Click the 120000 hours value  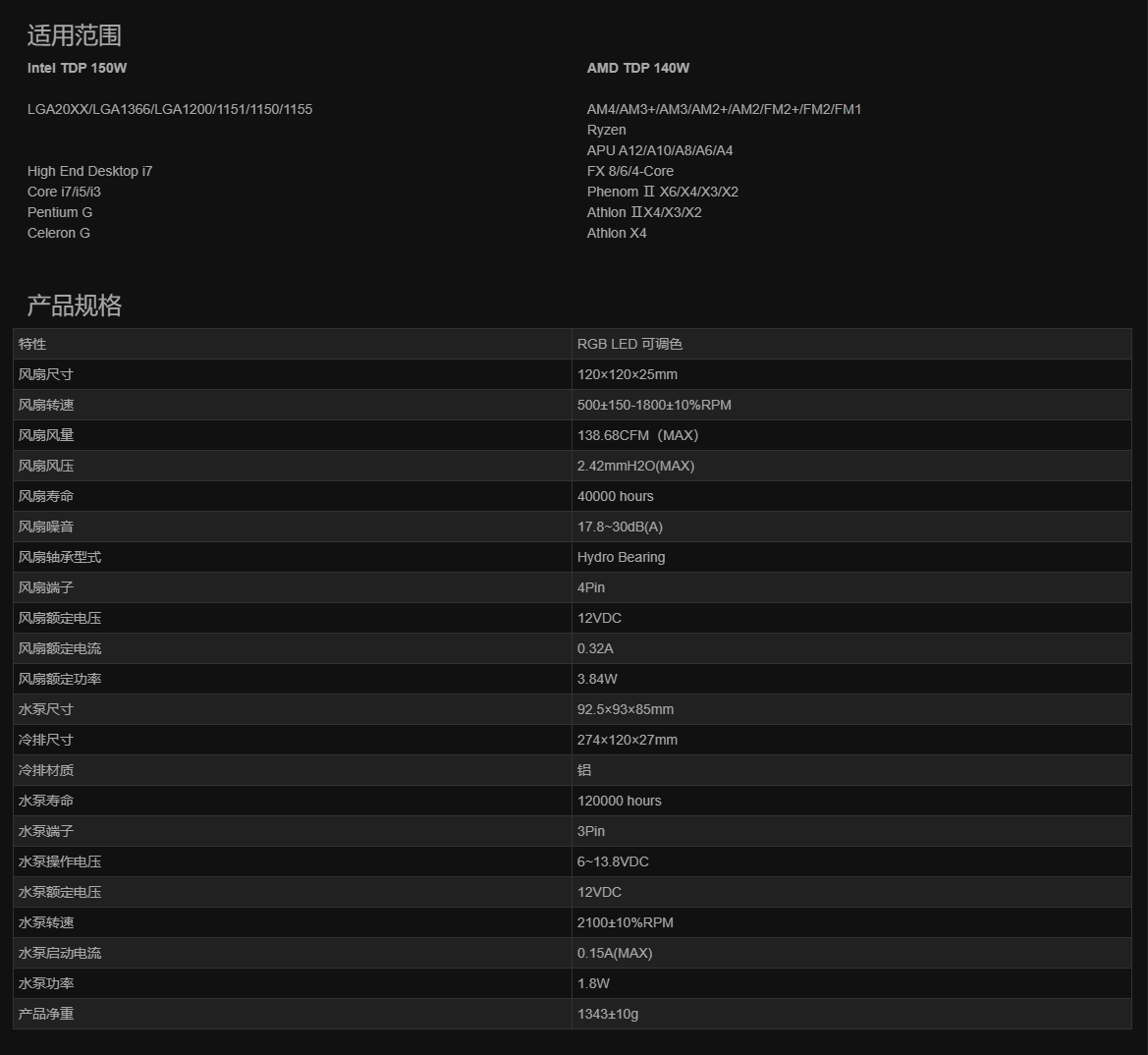point(620,801)
